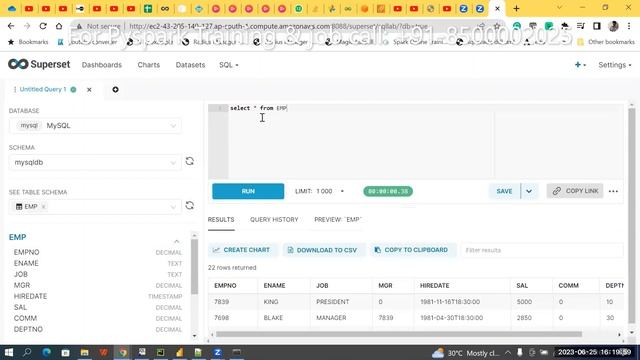
Task: Open the Datasets menu item
Action: [x=190, y=65]
